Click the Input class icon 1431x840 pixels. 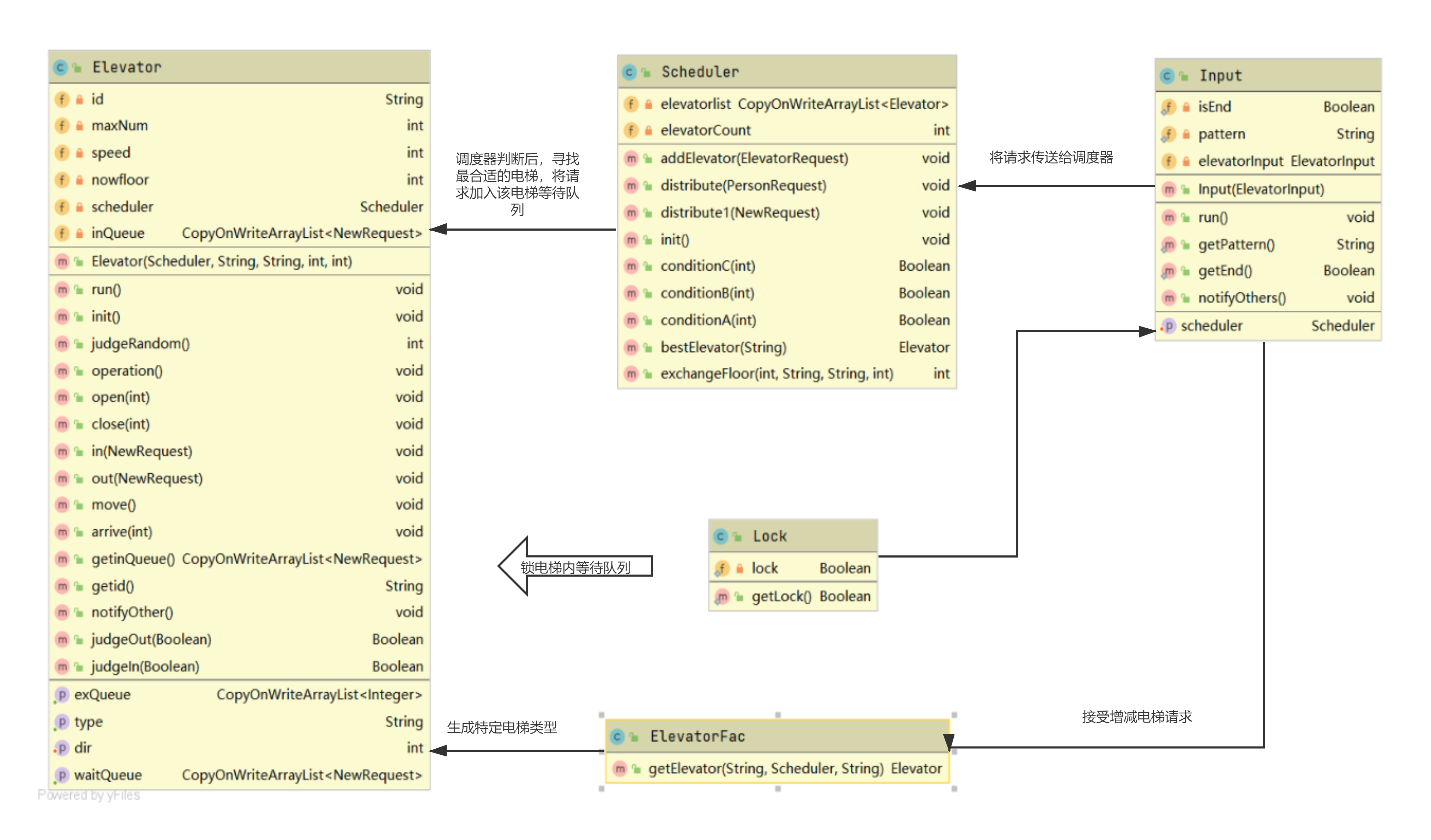(1167, 76)
